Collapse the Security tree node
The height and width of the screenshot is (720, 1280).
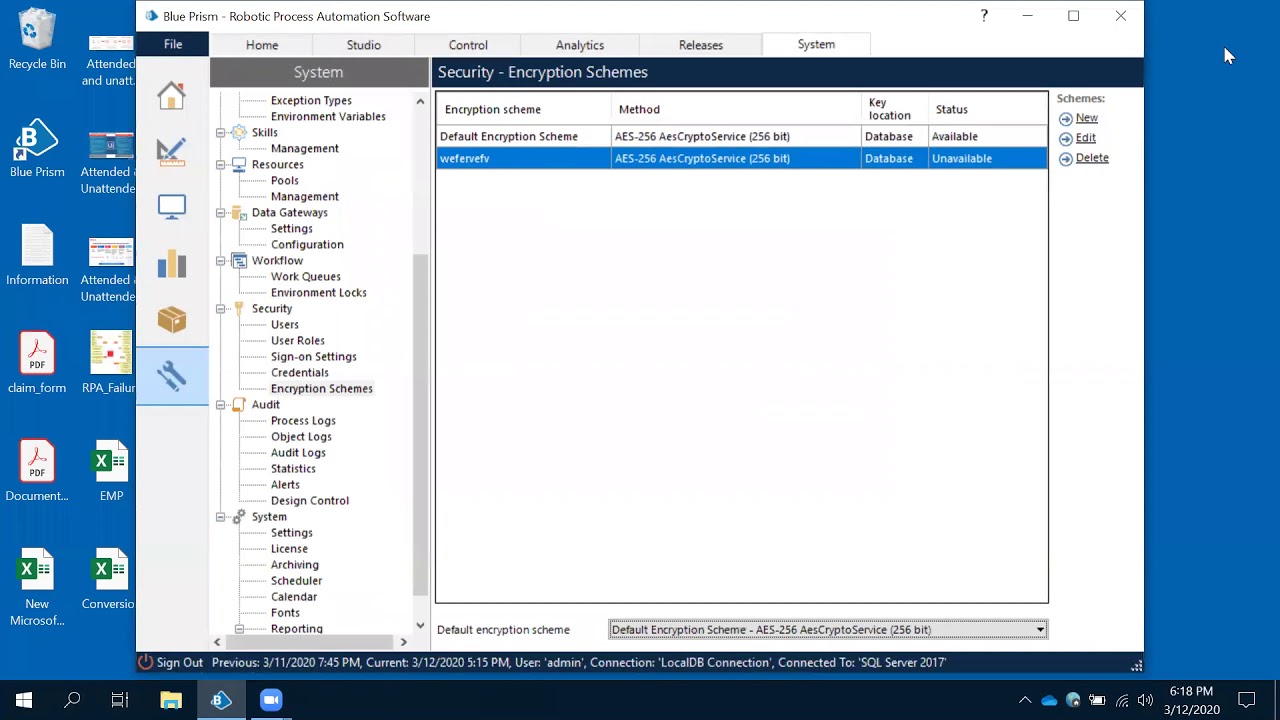coord(221,309)
